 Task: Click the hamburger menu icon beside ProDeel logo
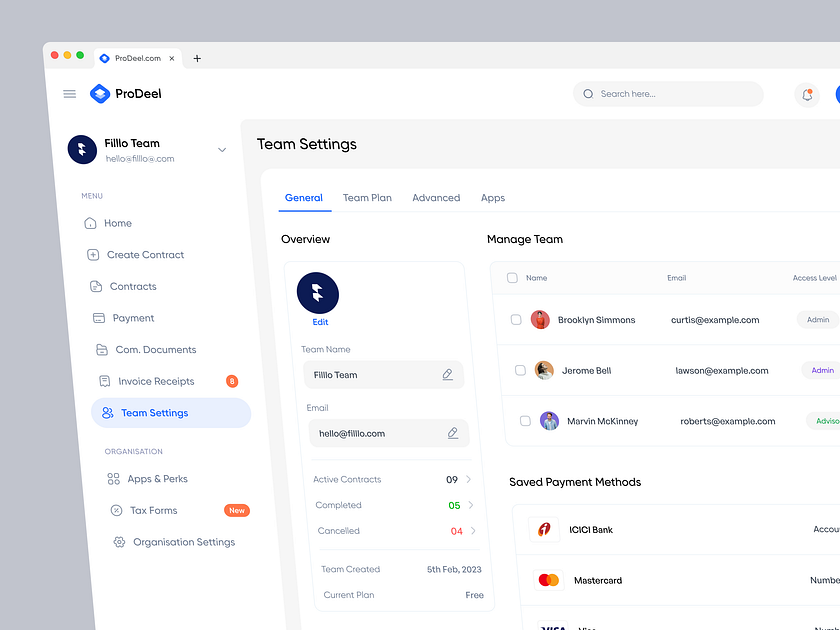click(x=69, y=93)
